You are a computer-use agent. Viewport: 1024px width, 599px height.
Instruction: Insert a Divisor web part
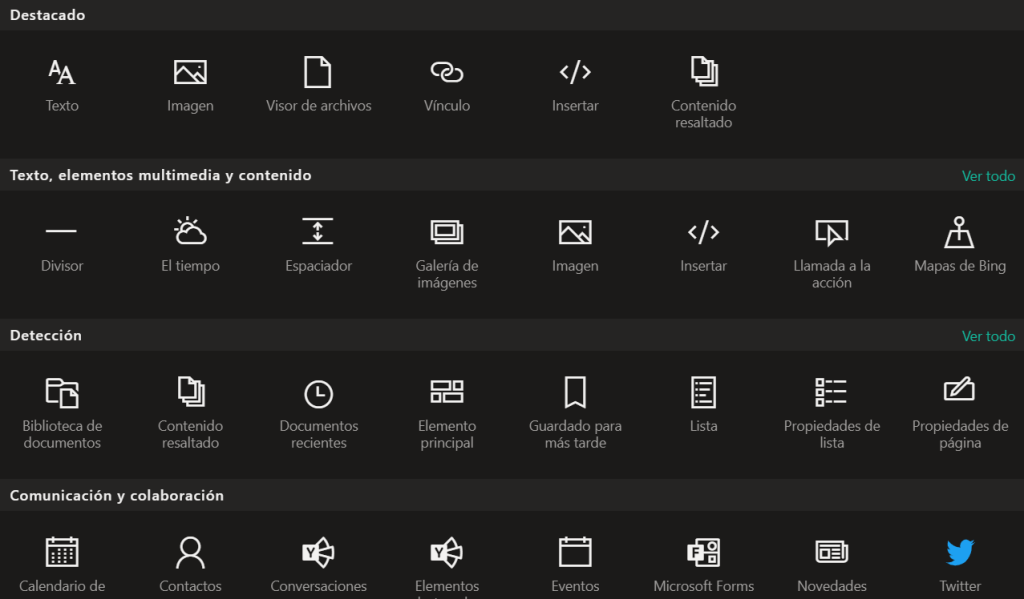[62, 233]
